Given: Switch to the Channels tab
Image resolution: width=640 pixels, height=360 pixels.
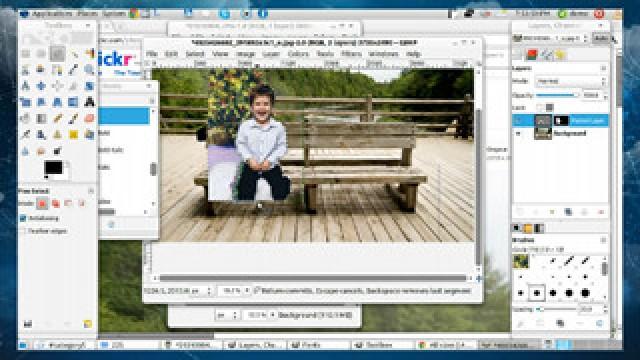Looking at the screenshot, I should 531,55.
